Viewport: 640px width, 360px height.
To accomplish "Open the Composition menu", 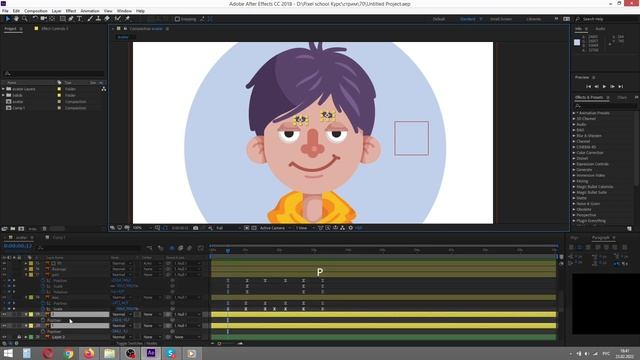I will pos(36,11).
